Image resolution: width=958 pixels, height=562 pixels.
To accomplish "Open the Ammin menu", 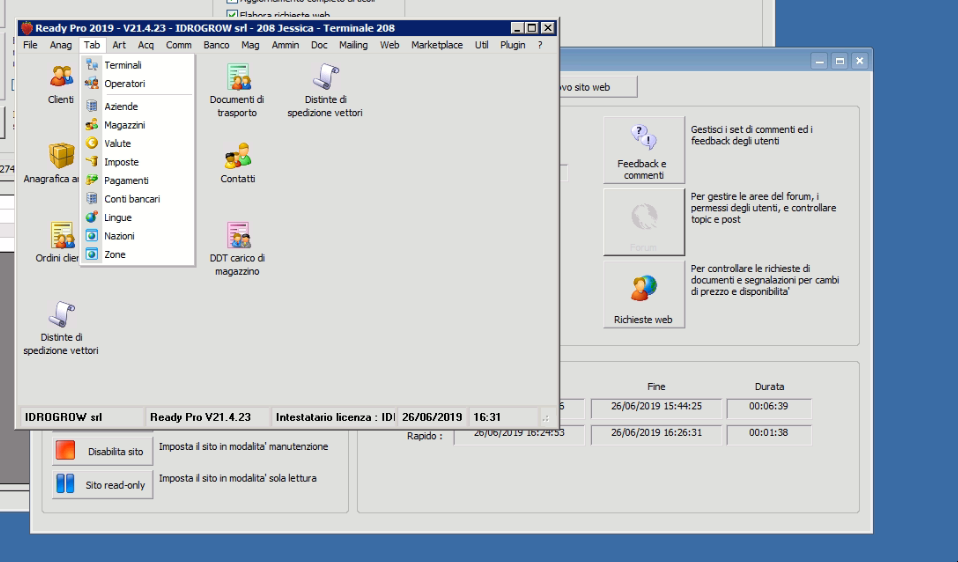I will (285, 45).
